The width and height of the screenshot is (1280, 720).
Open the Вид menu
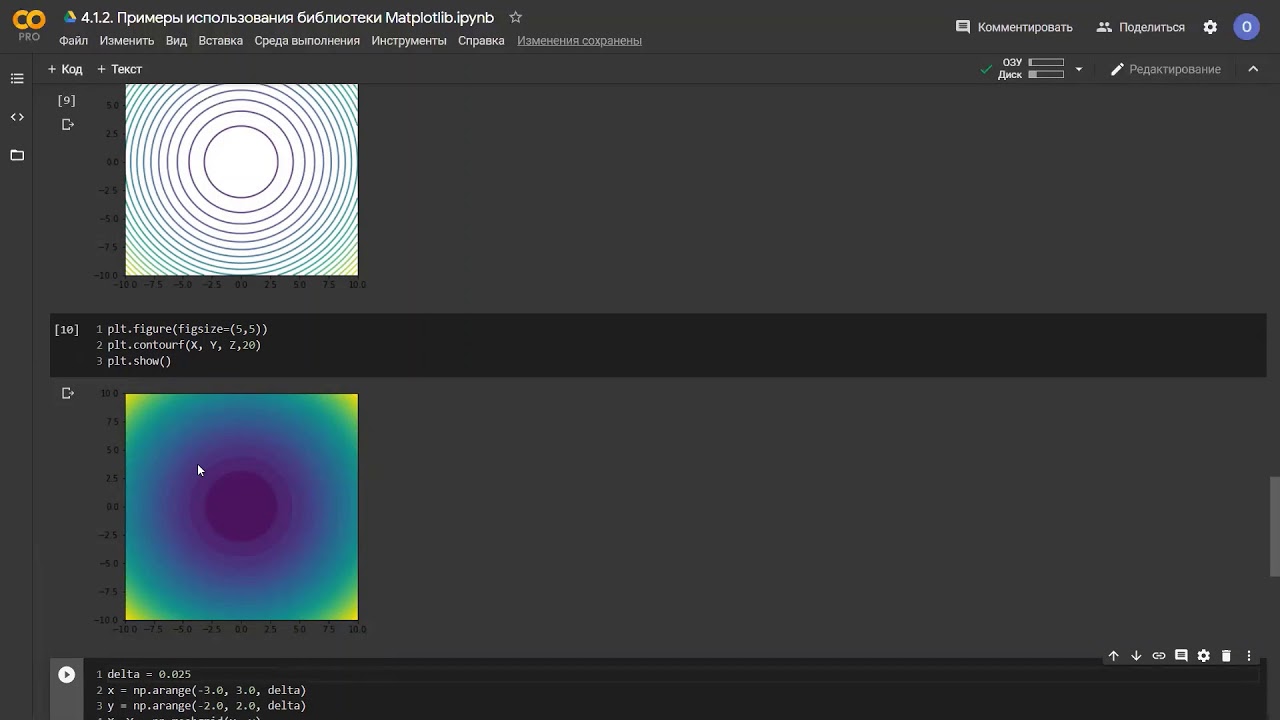click(x=176, y=41)
